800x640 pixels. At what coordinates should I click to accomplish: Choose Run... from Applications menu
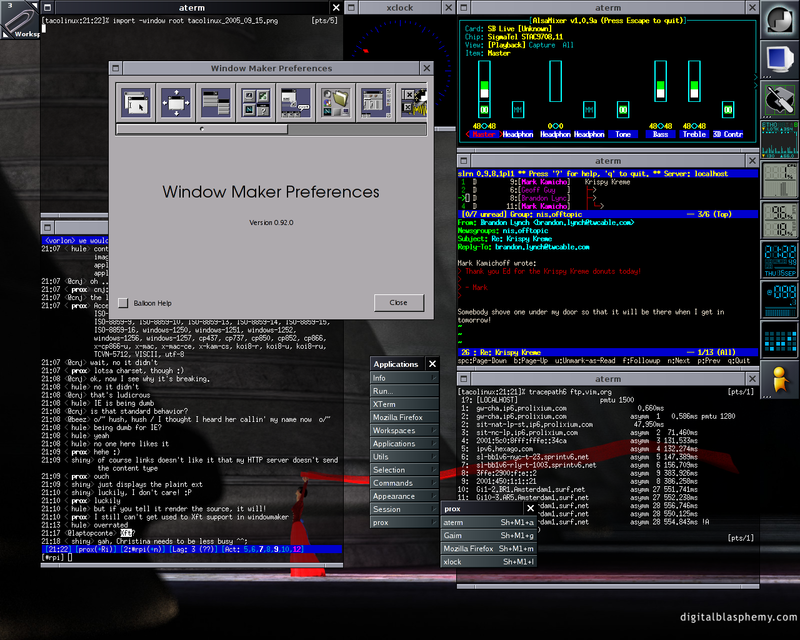click(x=404, y=391)
